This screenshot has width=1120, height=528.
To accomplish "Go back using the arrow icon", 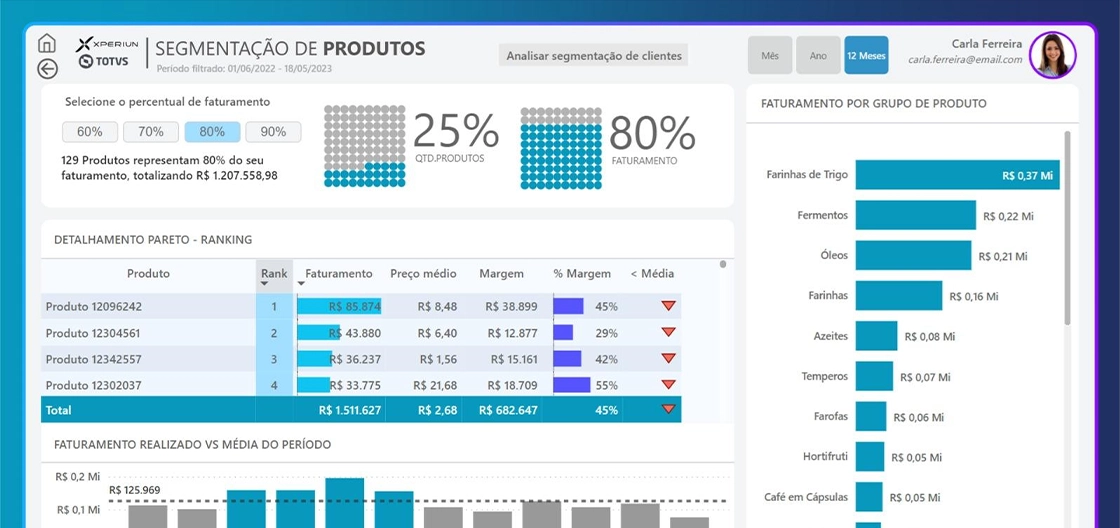I will [x=46, y=69].
